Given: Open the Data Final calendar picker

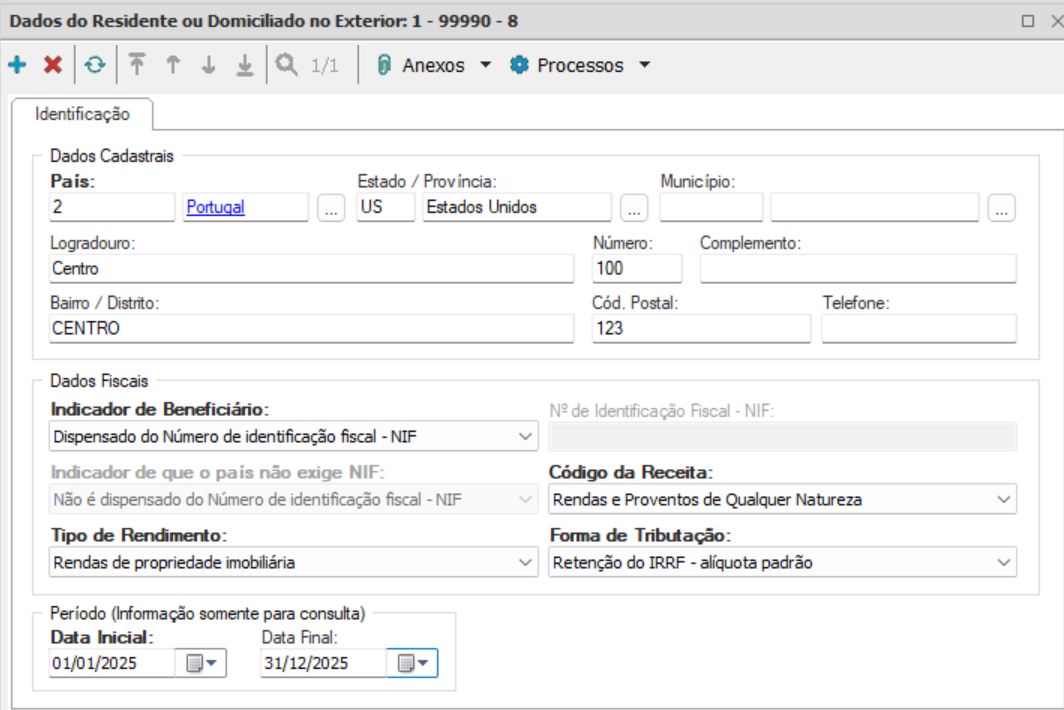Looking at the screenshot, I should (412, 663).
